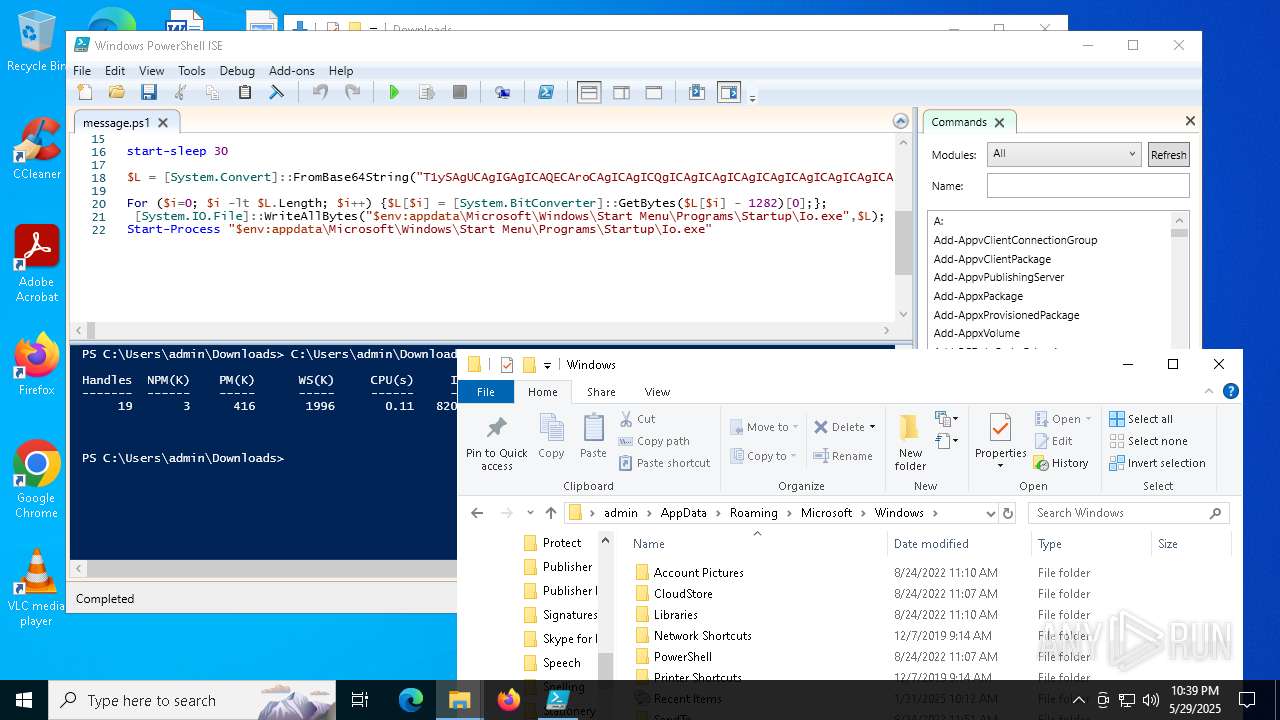Select the PowerShell folder in Explorer list
This screenshot has width=1280, height=720.
682,657
